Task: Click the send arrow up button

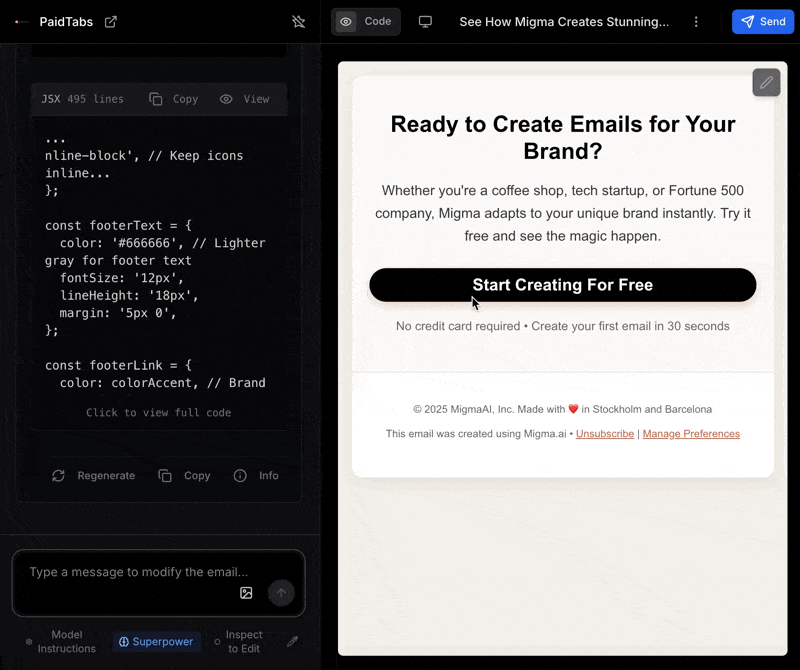Action: (281, 592)
